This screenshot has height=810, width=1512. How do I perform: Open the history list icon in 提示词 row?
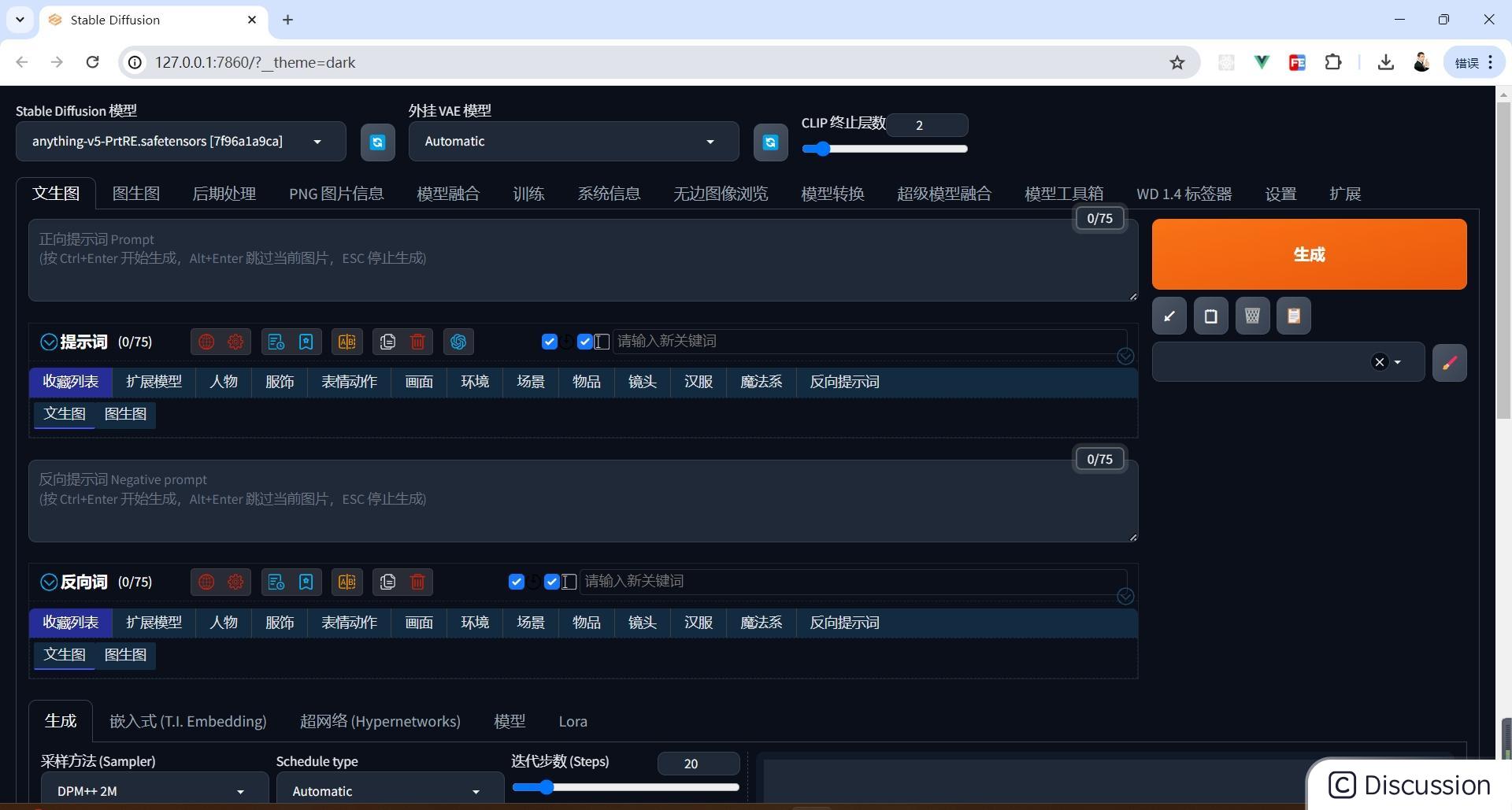276,342
